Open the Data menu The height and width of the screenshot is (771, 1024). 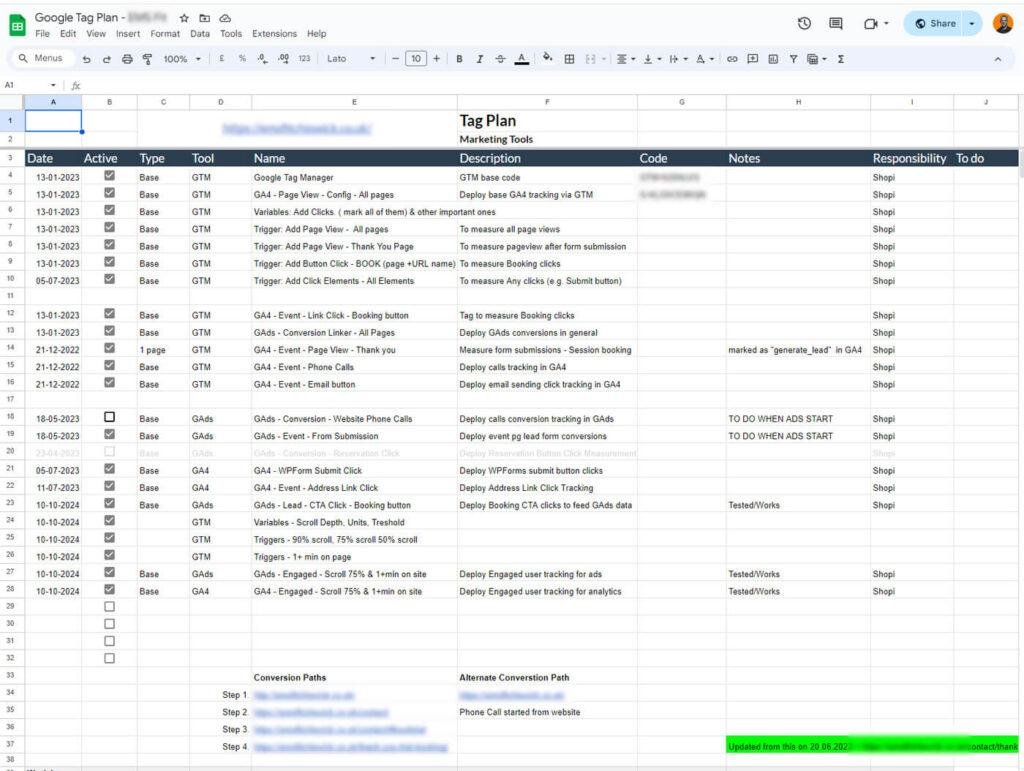[x=200, y=34]
